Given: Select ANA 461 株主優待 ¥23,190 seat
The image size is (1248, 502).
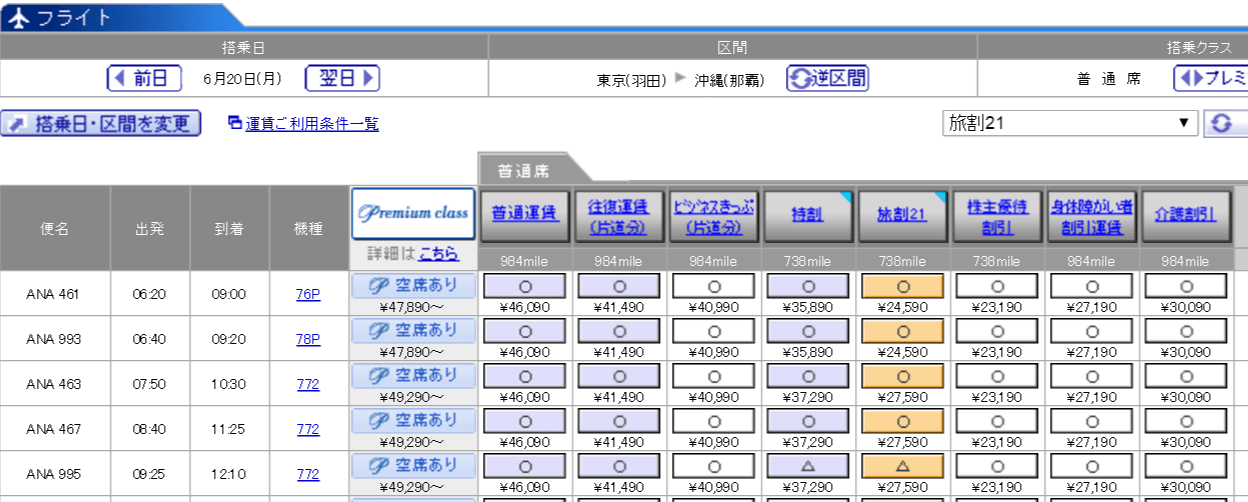Looking at the screenshot, I should pyautogui.click(x=996, y=286).
